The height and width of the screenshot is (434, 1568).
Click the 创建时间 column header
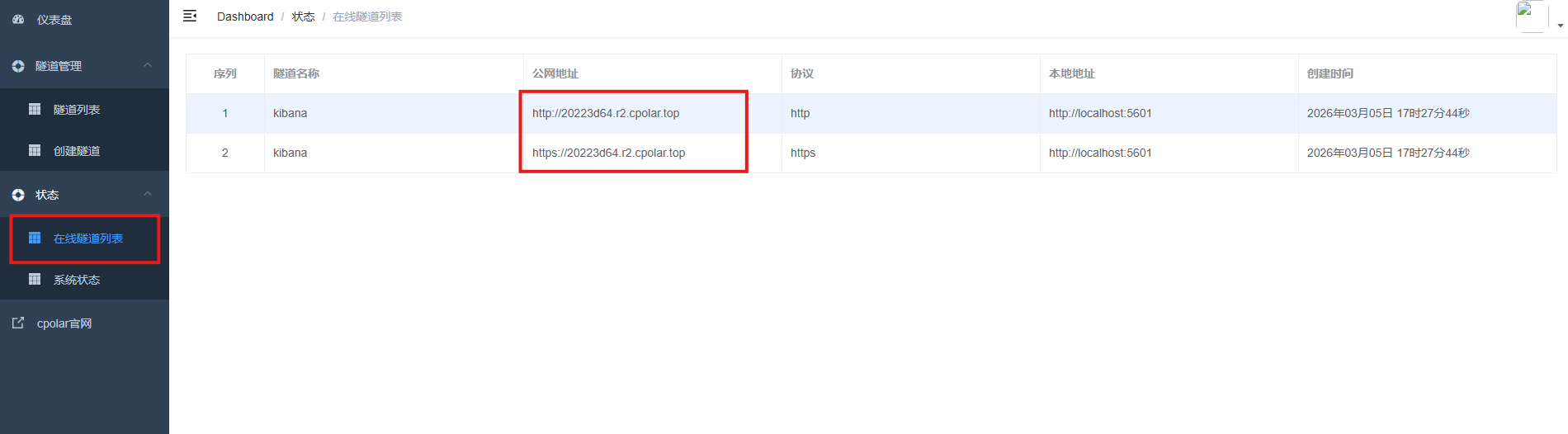[1330, 73]
